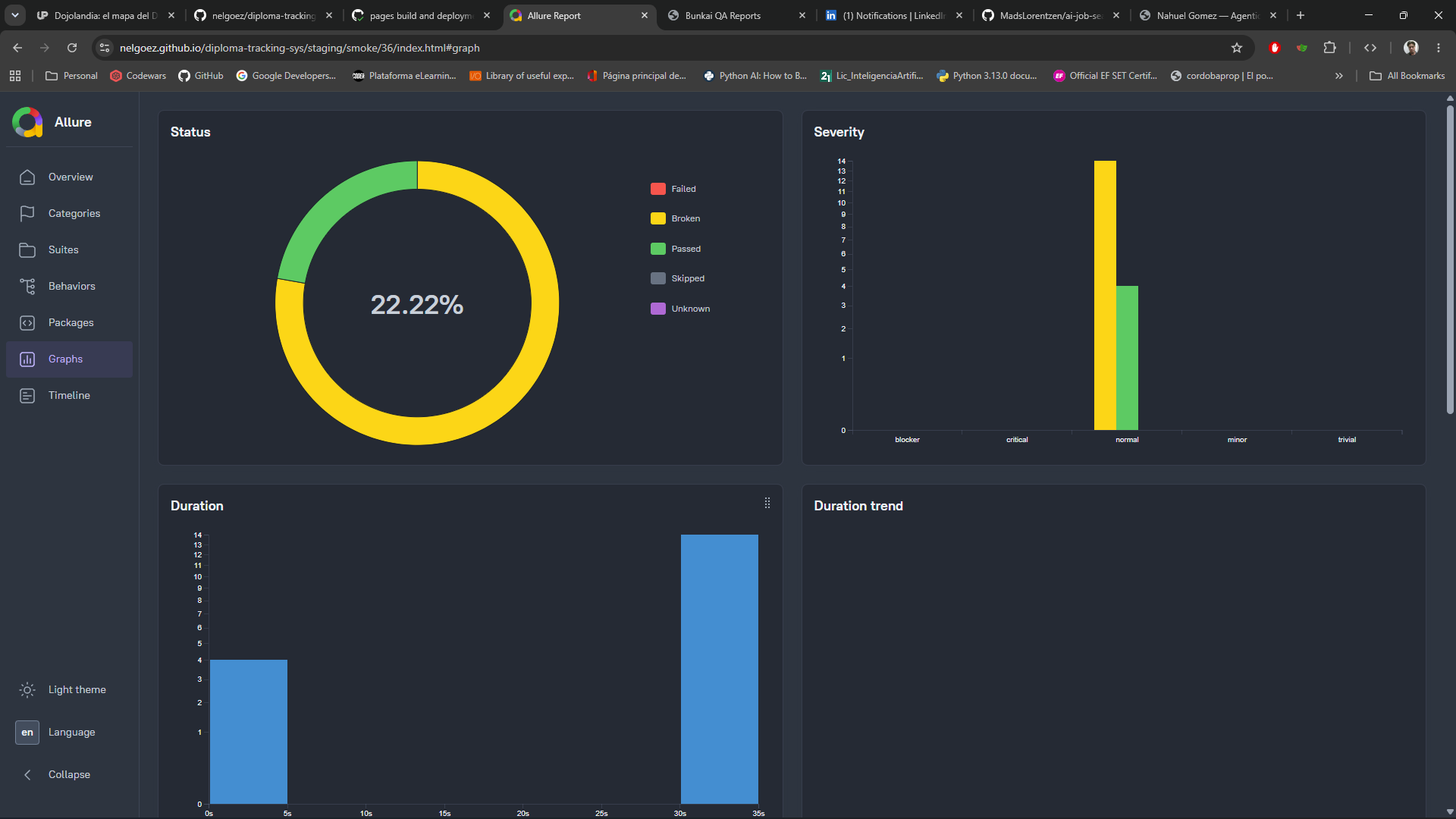The width and height of the screenshot is (1456, 819).
Task: Open Plataforma eLearning bookmark
Action: [x=404, y=76]
